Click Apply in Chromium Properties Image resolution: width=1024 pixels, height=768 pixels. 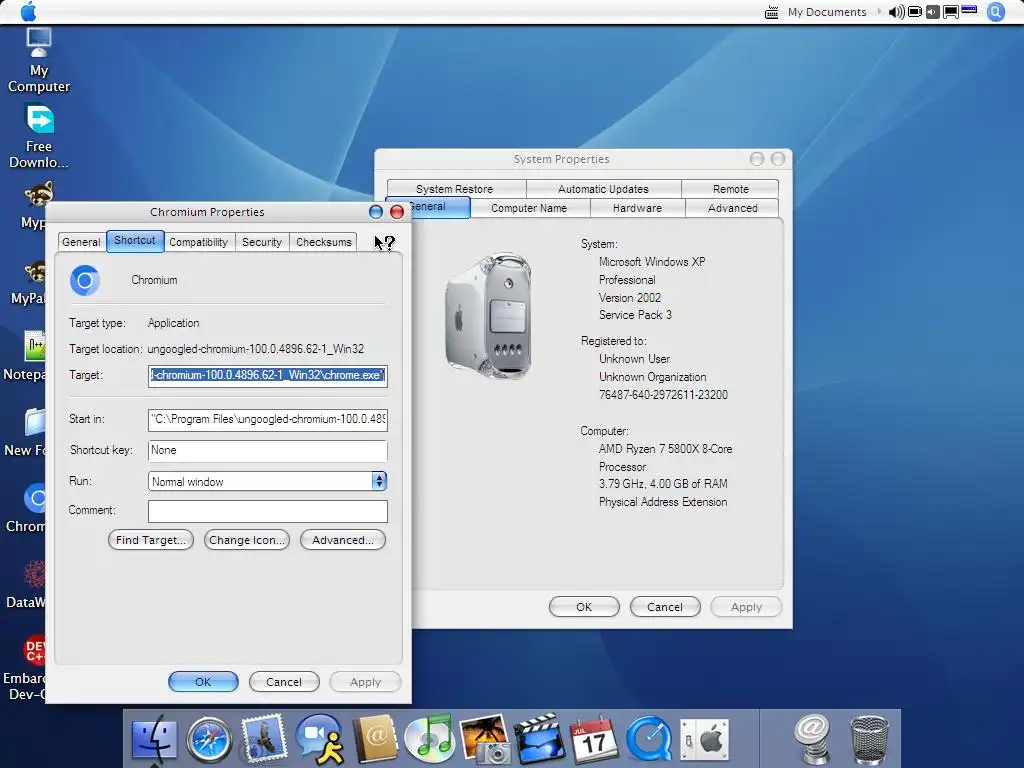tap(365, 682)
